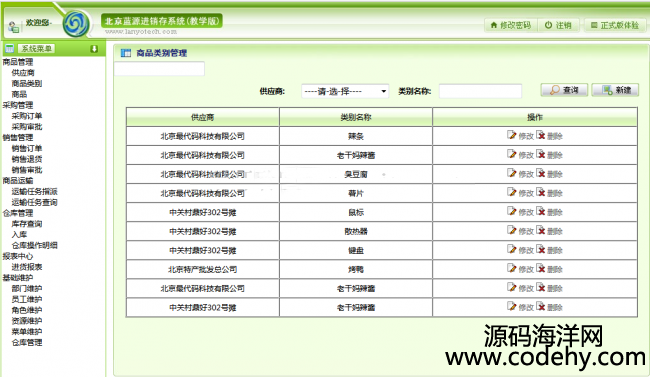Viewport: 650px width, 377px height.
Task: Click the edit pencil icon for 烤鸭
Action: 512,269
